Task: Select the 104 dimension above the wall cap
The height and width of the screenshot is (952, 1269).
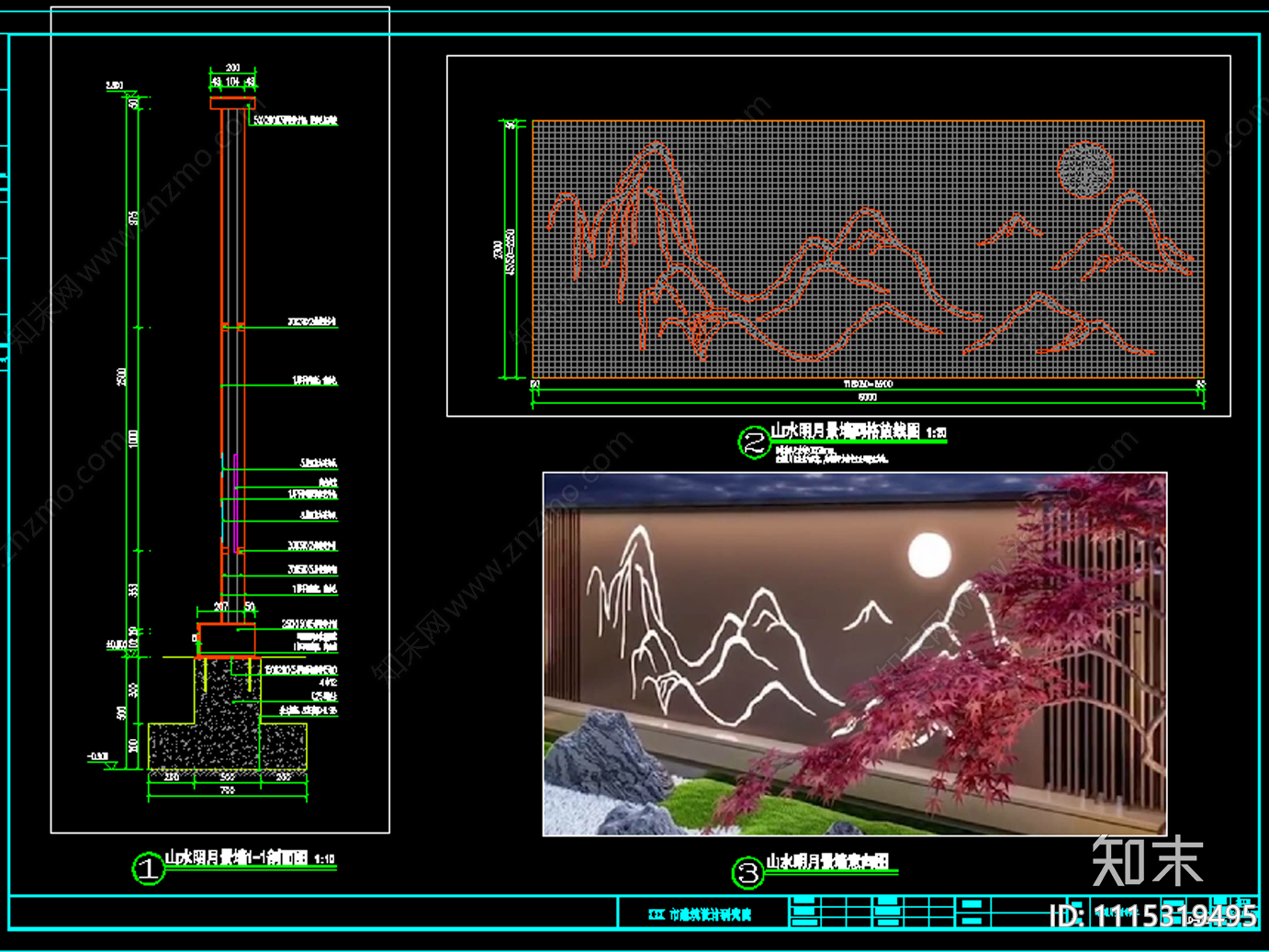Action: 233,83
